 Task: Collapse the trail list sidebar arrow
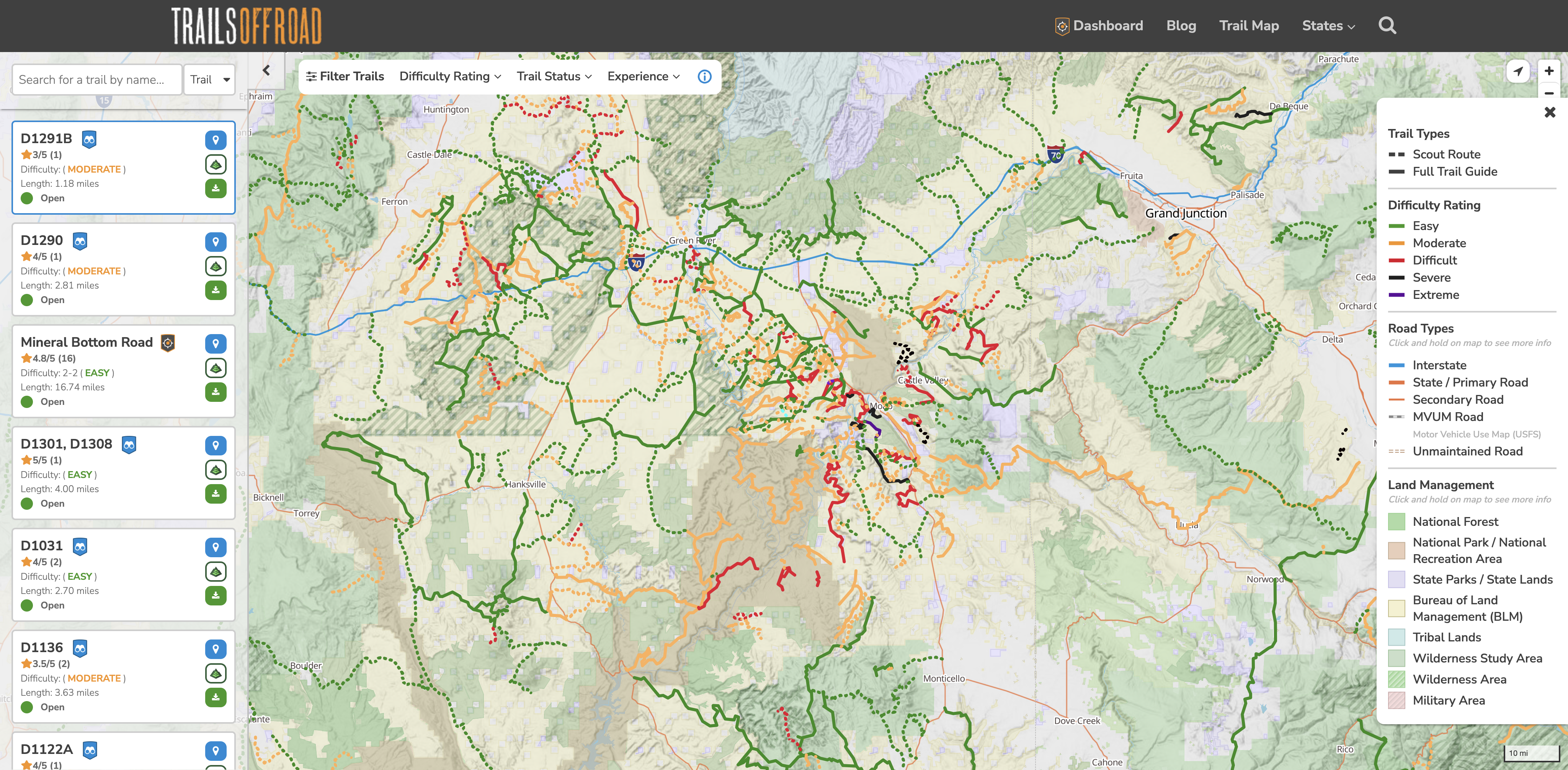pyautogui.click(x=266, y=70)
